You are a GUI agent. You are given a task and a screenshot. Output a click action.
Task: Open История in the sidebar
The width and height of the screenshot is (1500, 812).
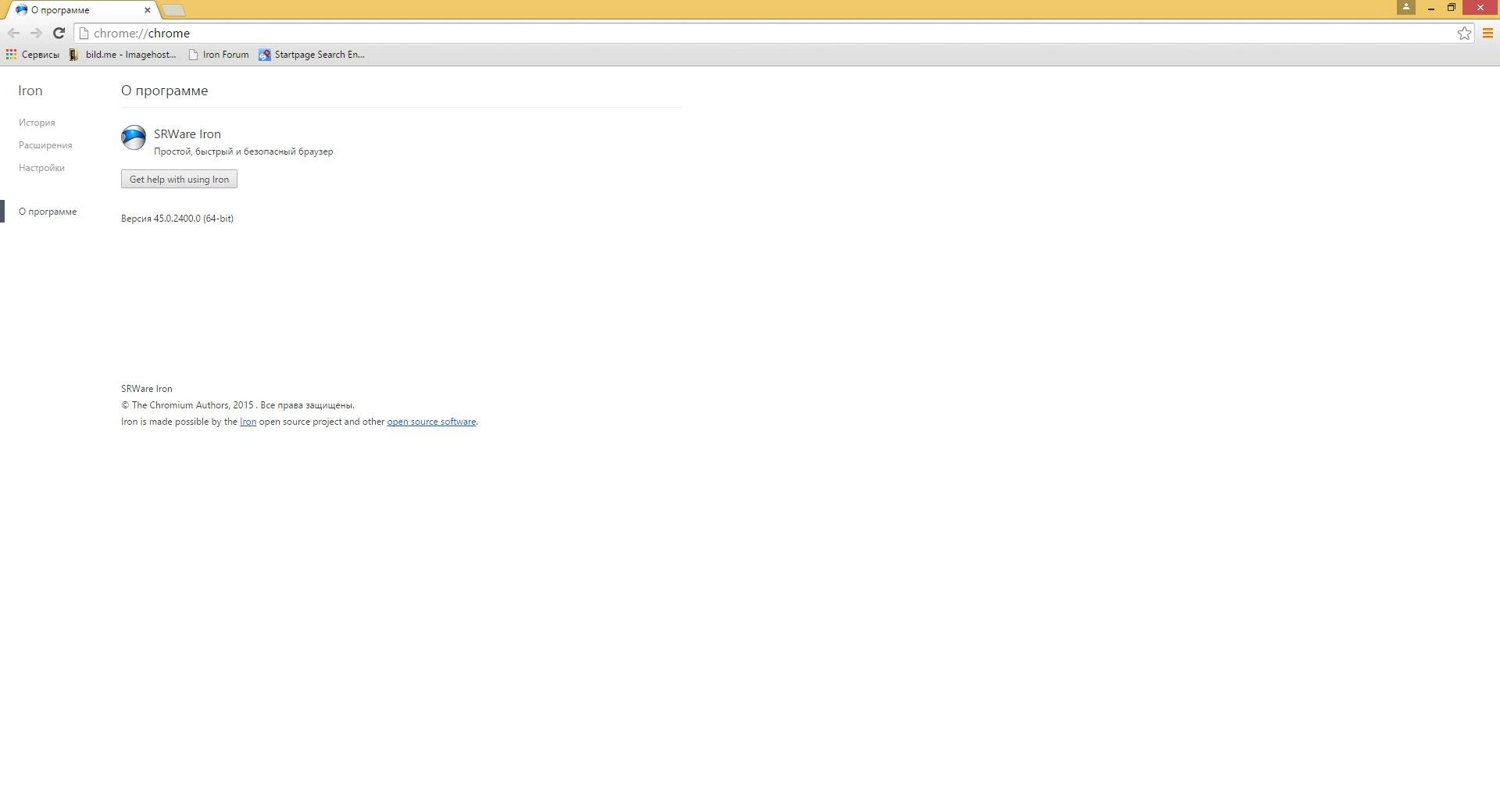pos(37,123)
